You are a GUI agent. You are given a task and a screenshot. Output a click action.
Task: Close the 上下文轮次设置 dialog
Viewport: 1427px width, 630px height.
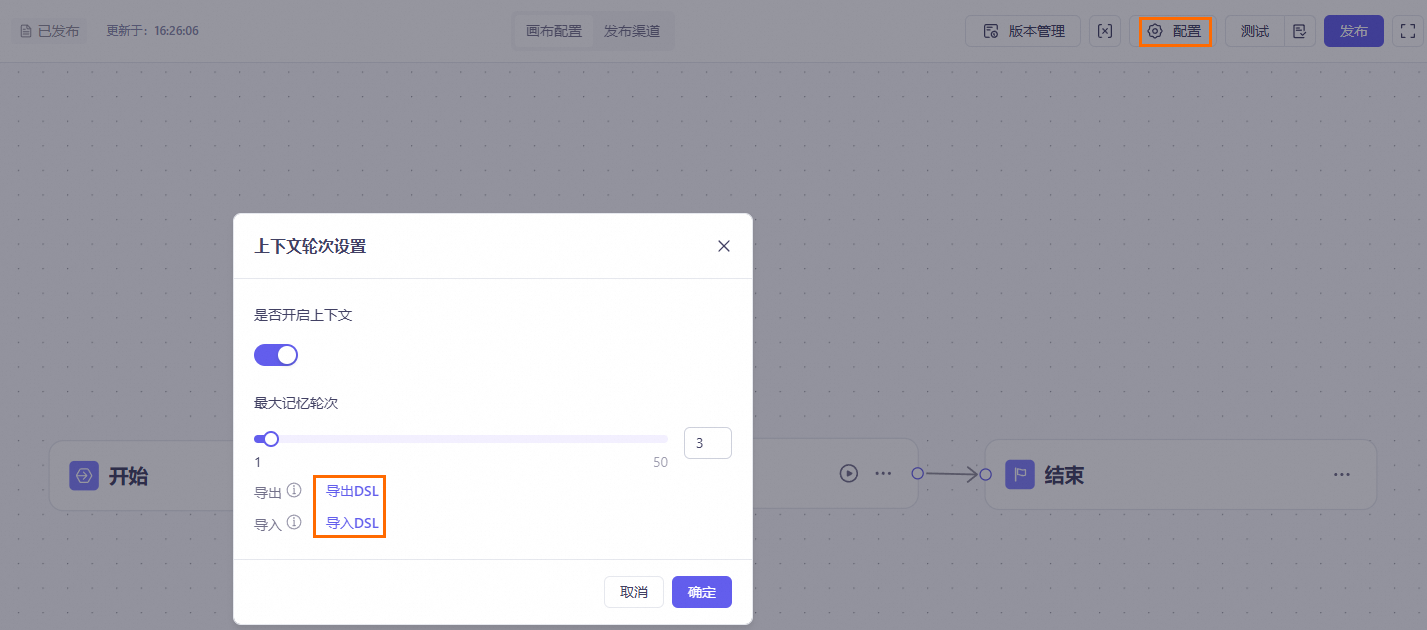(x=724, y=246)
